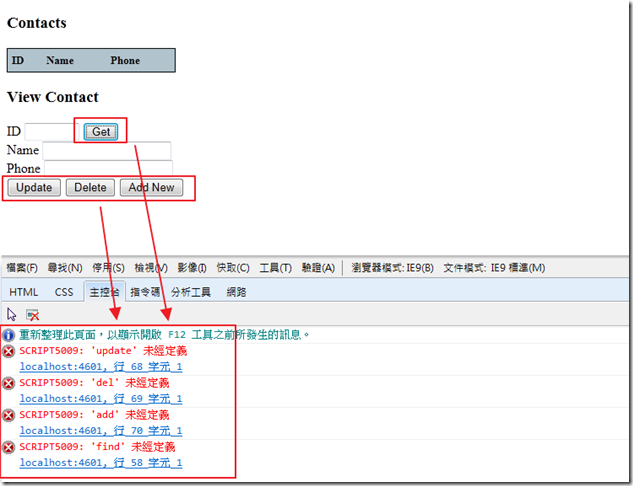Viewport: 633px width, 486px height.
Task: Click the Contacts heading
Action: point(37,23)
